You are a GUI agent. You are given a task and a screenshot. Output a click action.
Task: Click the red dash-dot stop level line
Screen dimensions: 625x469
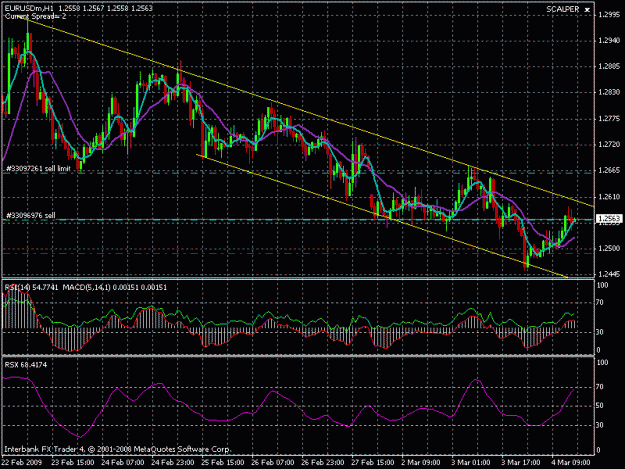[298, 253]
